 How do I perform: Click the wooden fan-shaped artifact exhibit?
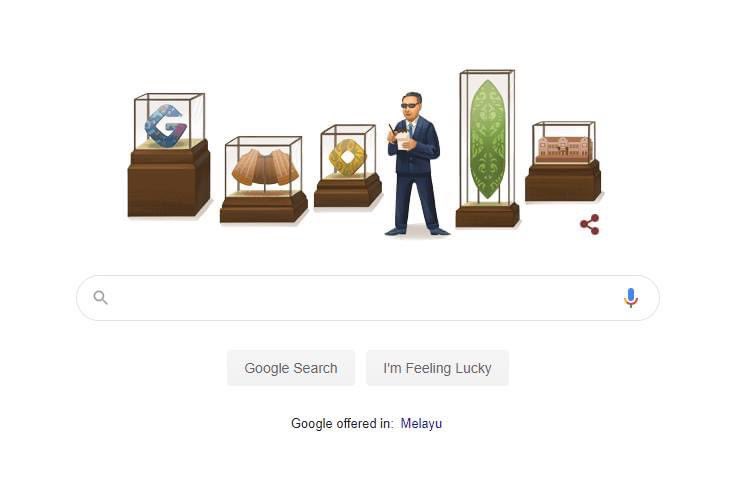pos(265,168)
